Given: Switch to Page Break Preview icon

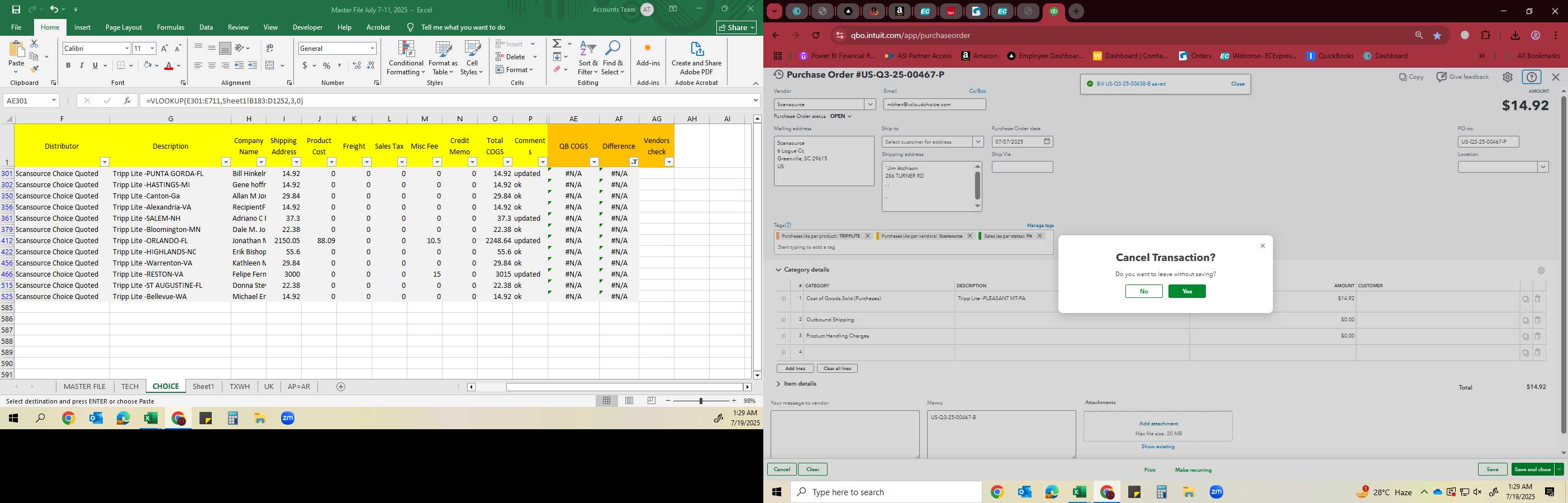Looking at the screenshot, I should (652, 401).
